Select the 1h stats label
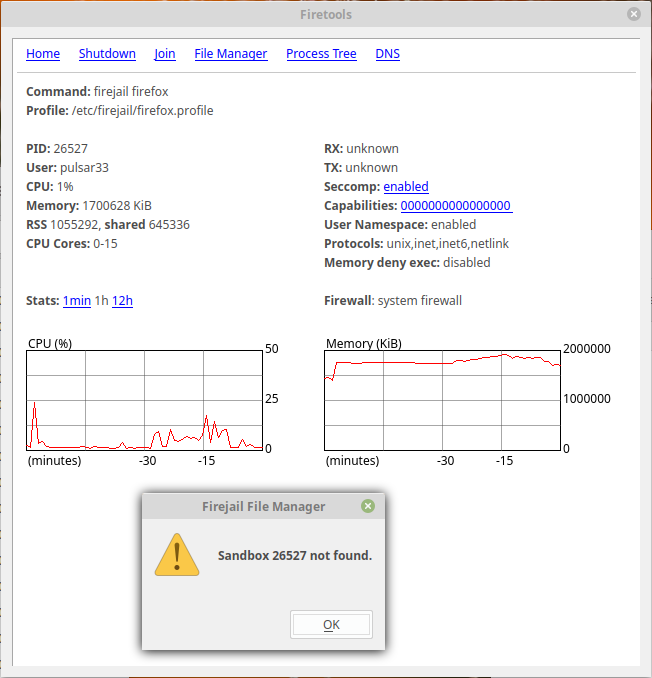The height and width of the screenshot is (678, 652). coord(101,301)
